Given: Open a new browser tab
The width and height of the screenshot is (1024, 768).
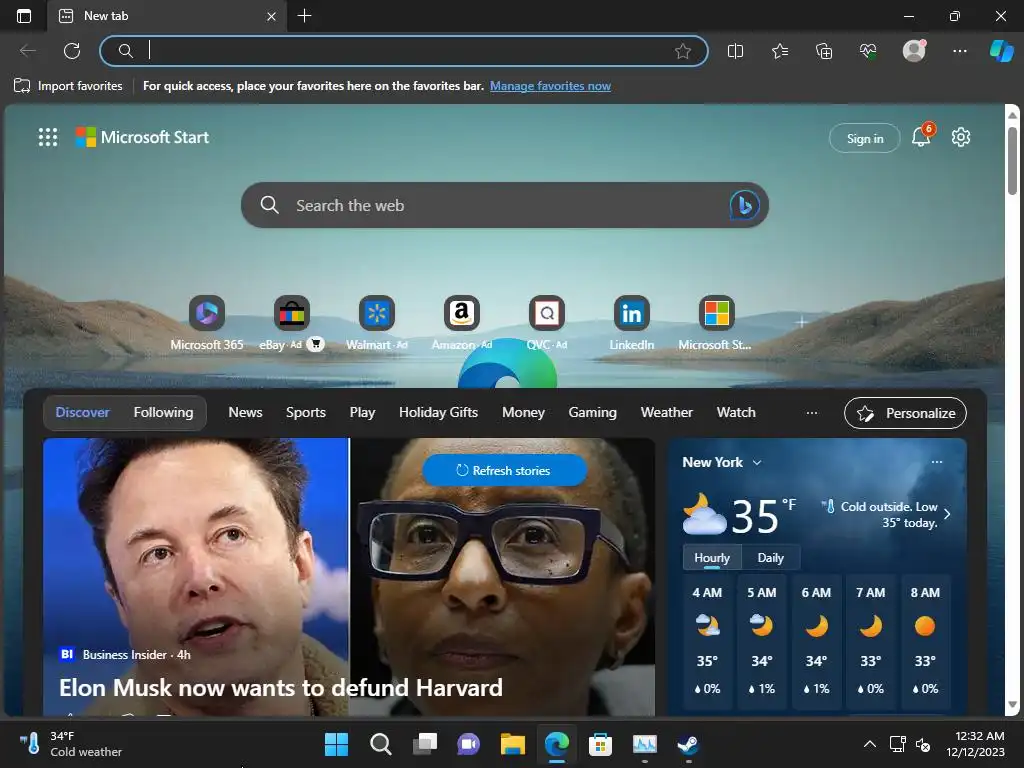Looking at the screenshot, I should click(304, 16).
